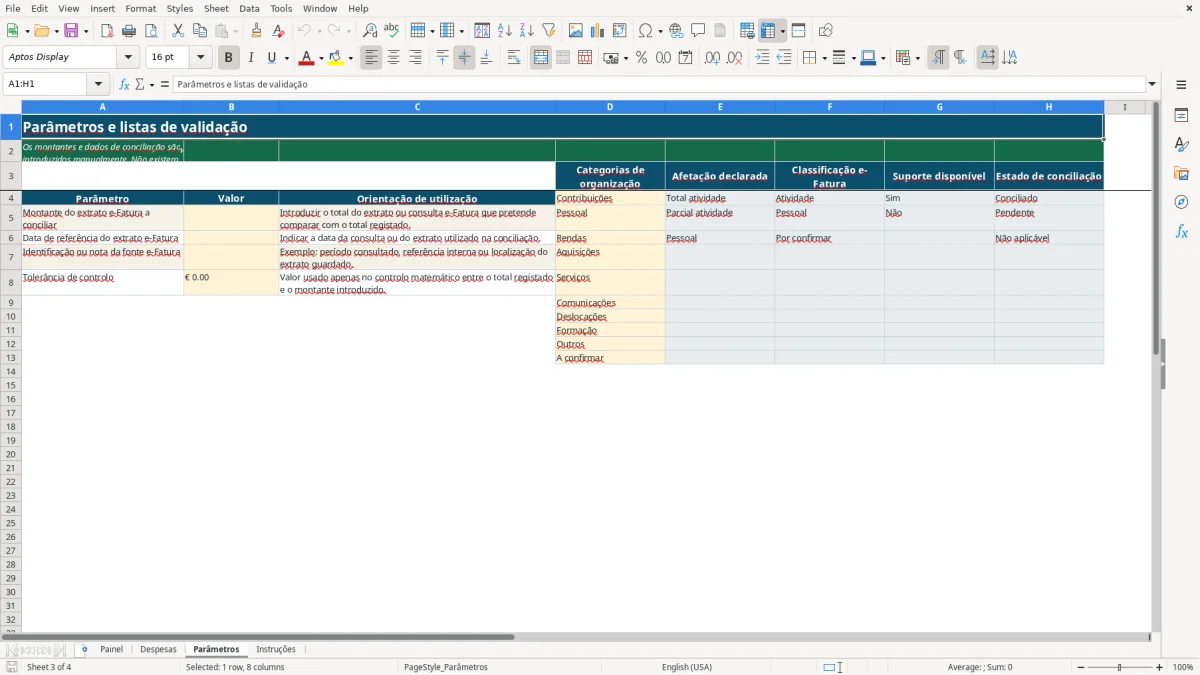Activate the Clone Formatting paintbrush
Viewport: 1200px width, 675px height.
click(x=257, y=31)
